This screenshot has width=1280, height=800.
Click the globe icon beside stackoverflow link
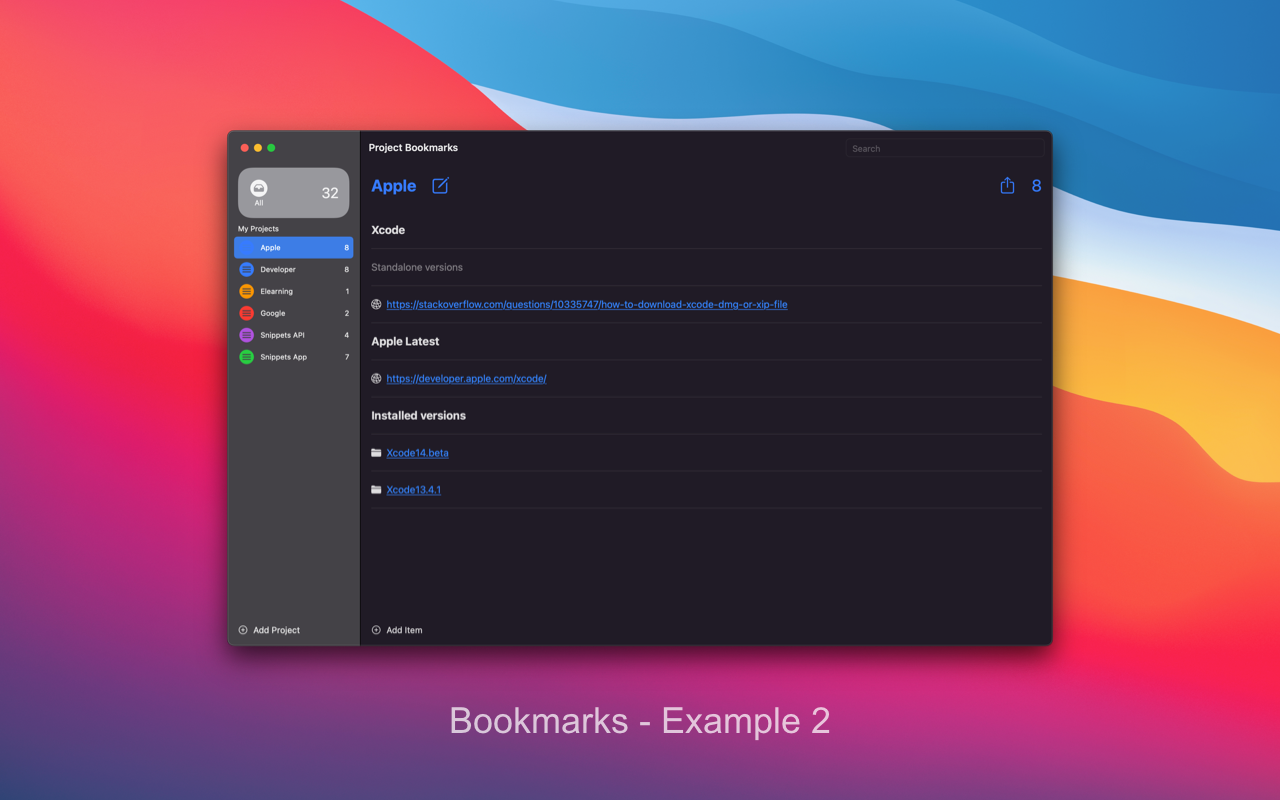(376, 304)
